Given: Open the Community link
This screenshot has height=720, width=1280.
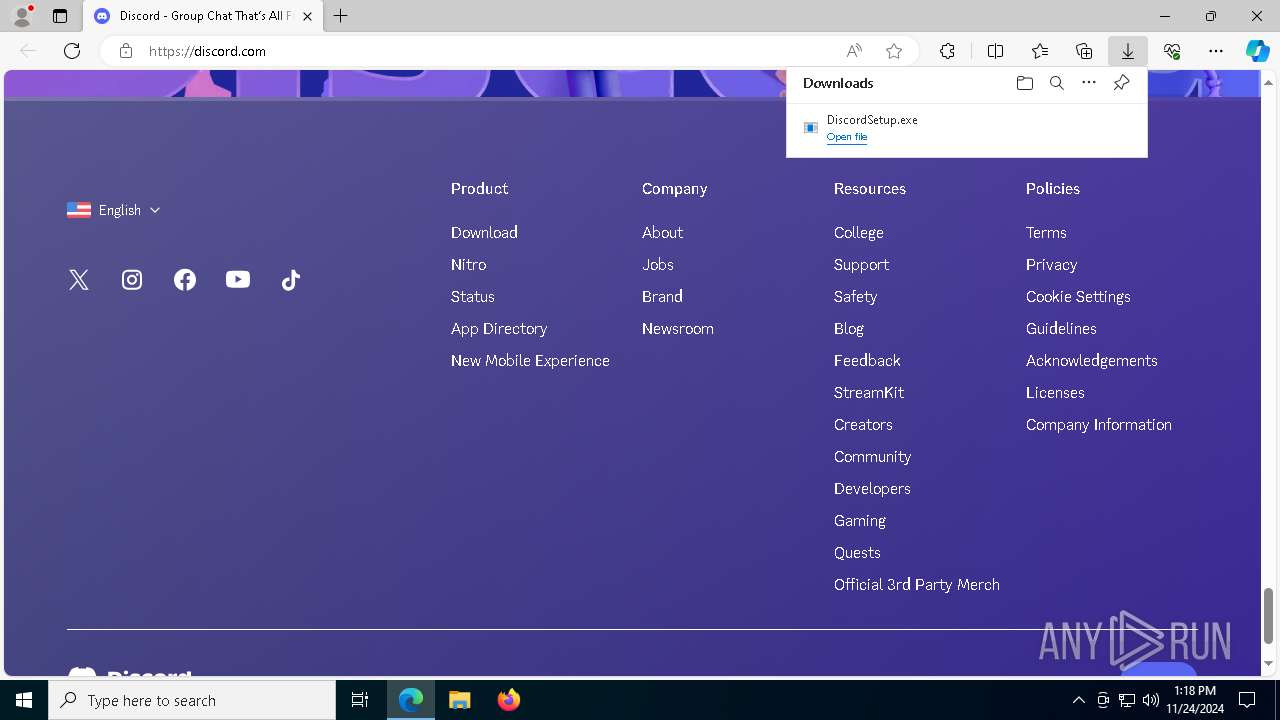Looking at the screenshot, I should point(872,456).
